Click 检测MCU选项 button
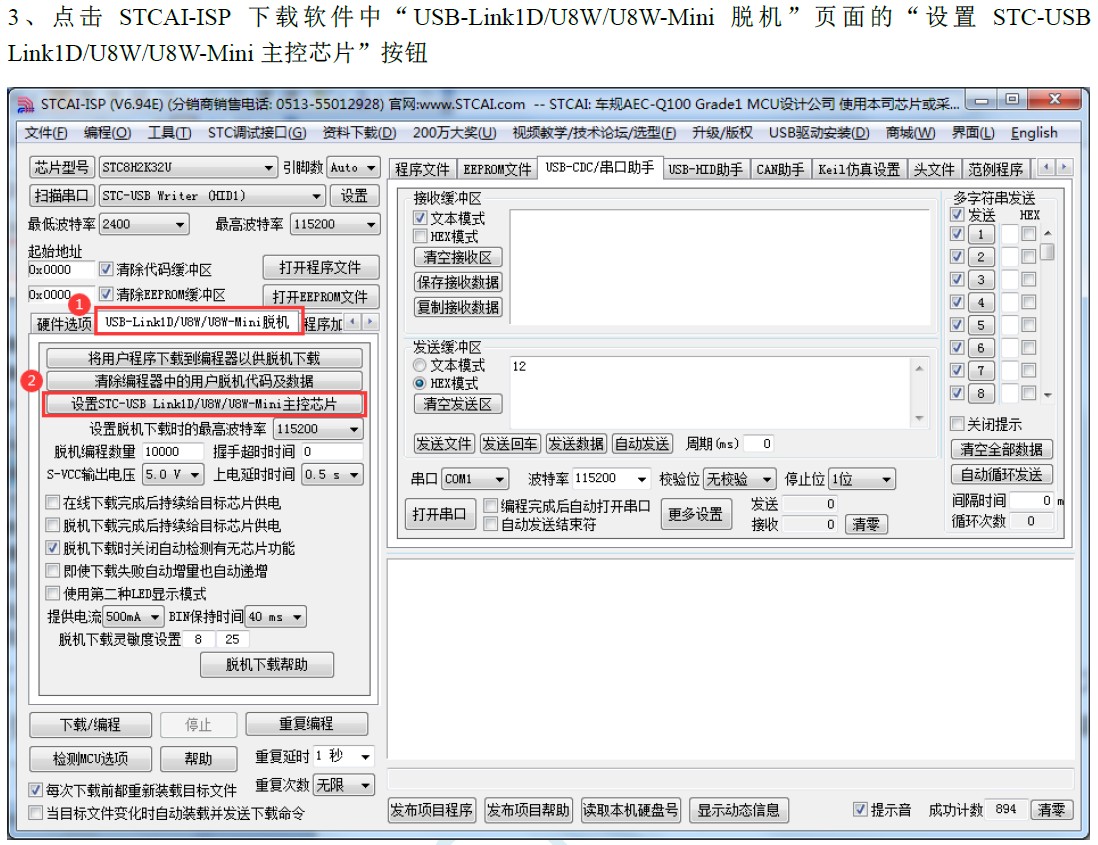The width and height of the screenshot is (1098, 845). pyautogui.click(x=90, y=759)
